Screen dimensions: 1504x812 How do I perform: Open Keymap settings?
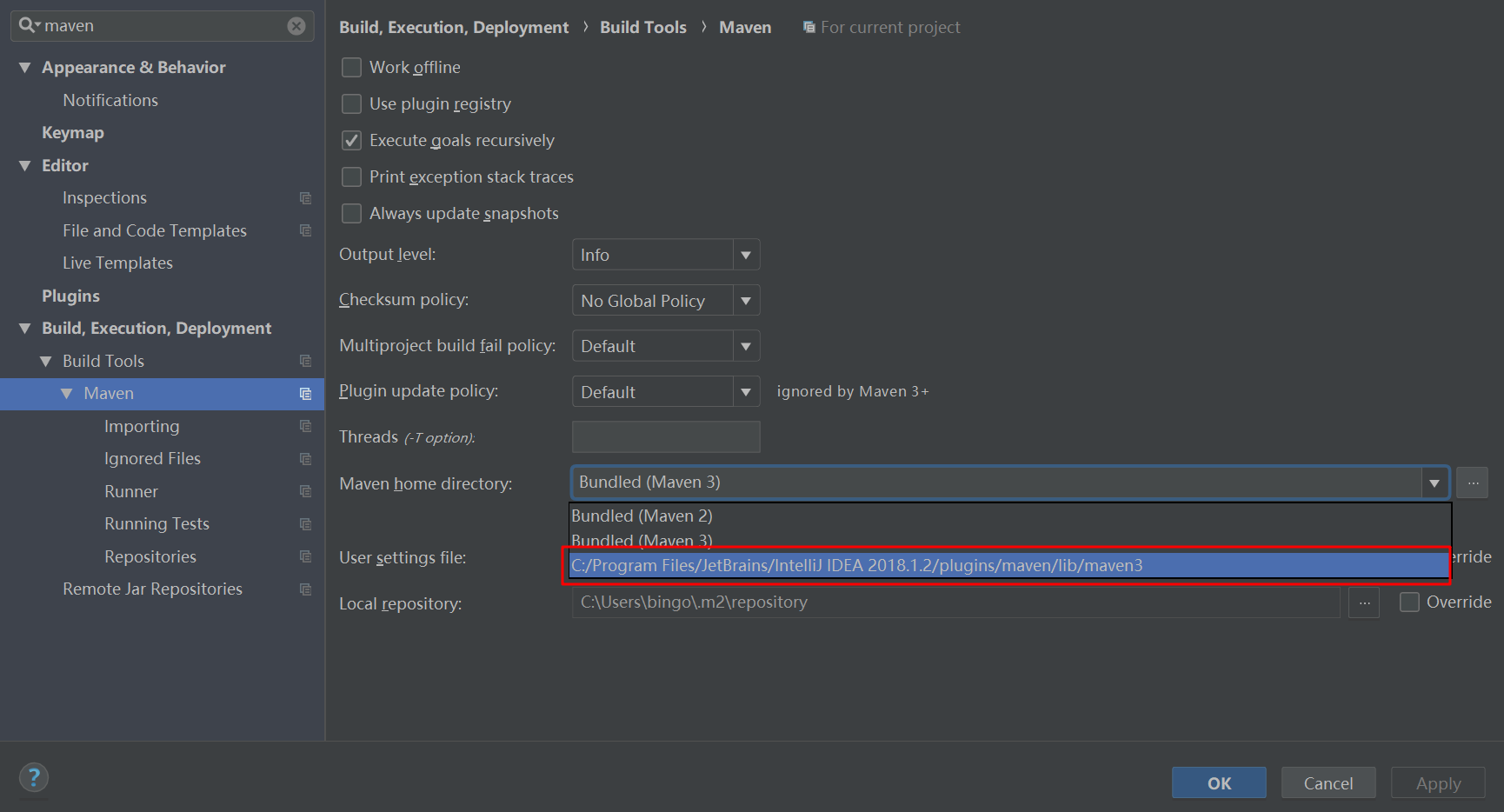click(73, 133)
